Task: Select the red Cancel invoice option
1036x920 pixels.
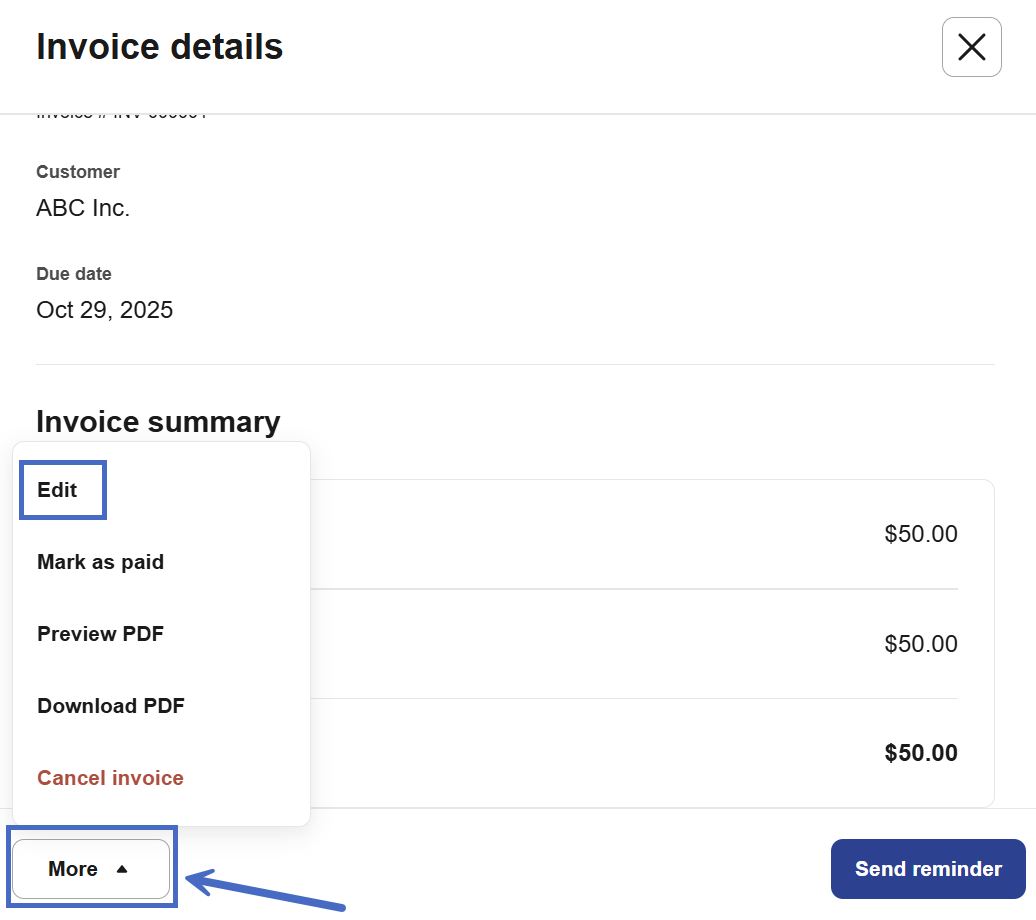Action: 110,778
